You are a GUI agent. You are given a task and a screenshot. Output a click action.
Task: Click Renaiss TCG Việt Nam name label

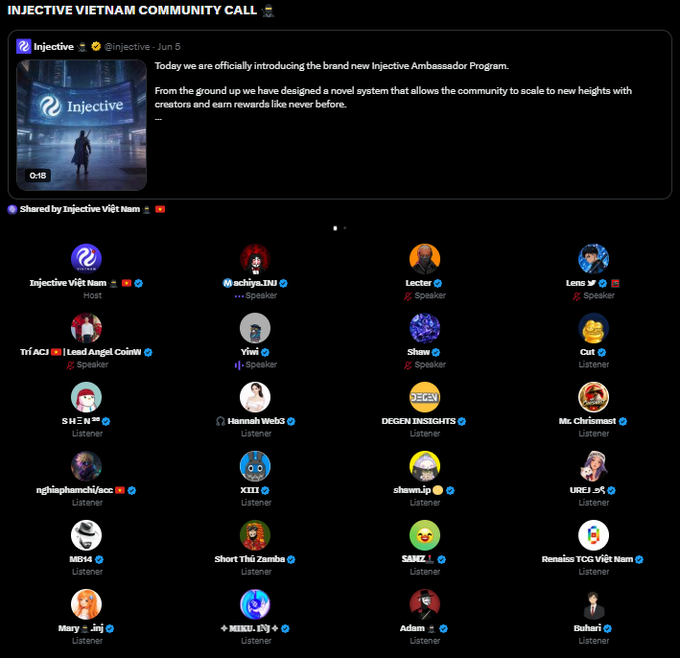pyautogui.click(x=587, y=559)
